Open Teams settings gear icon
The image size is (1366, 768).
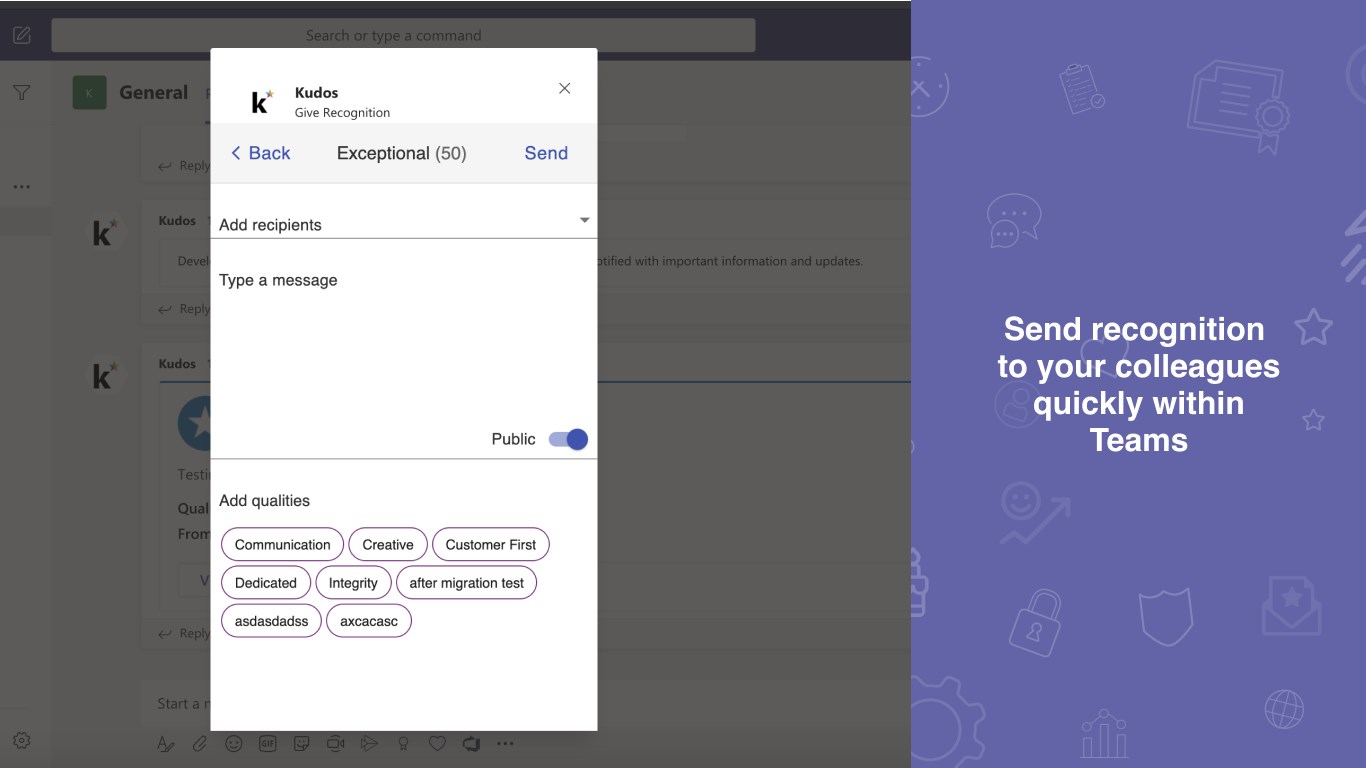click(x=21, y=741)
